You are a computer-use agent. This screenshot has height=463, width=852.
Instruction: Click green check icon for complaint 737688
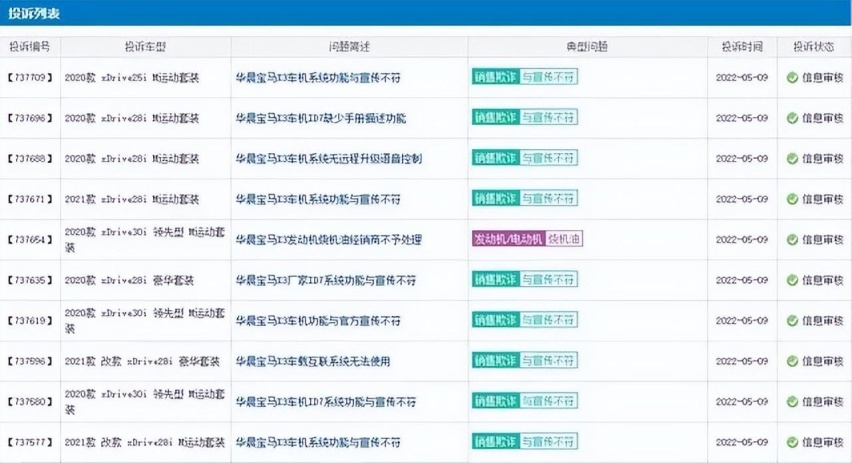792,159
